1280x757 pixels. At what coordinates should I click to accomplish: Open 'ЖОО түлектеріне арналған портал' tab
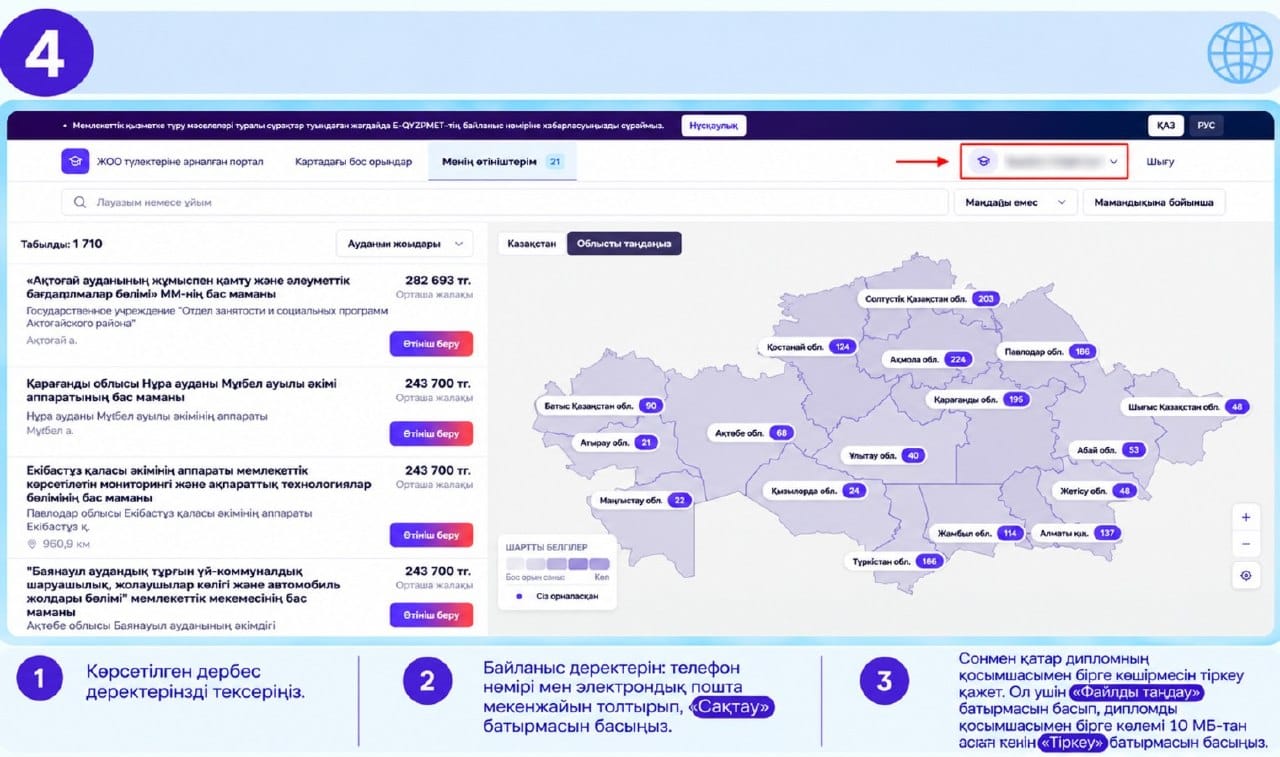(x=180, y=162)
